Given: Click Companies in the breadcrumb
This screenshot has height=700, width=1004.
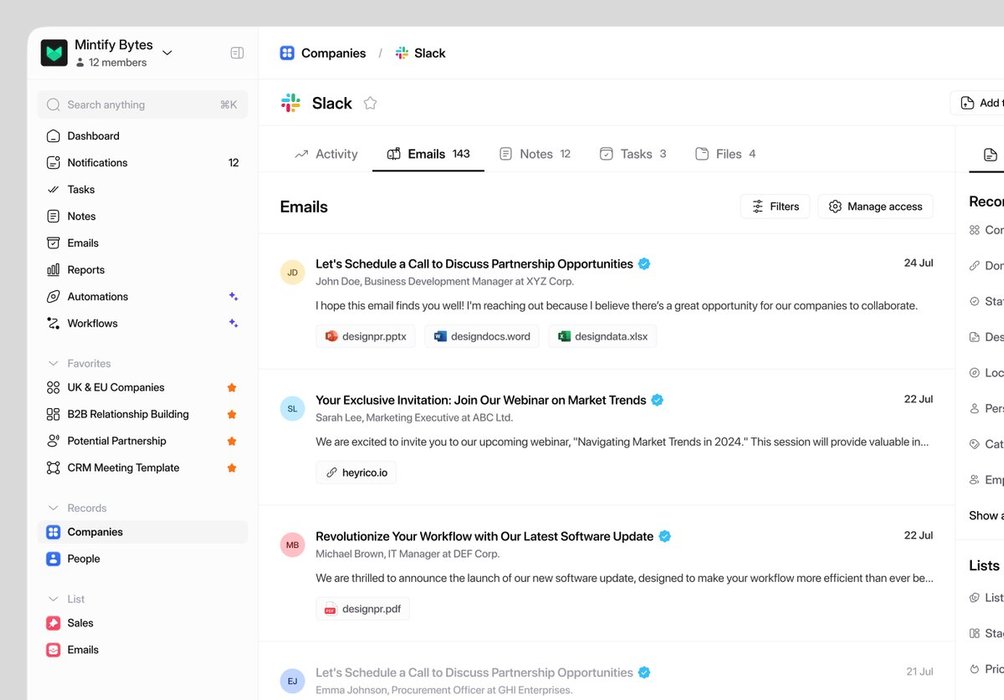Looking at the screenshot, I should click(323, 53).
